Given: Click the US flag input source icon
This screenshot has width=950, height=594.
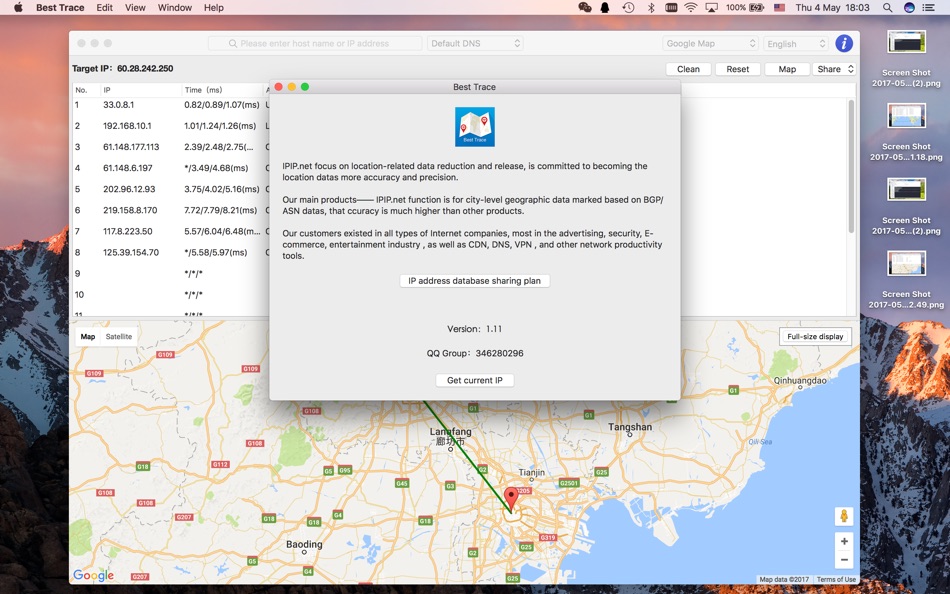Looking at the screenshot, I should coord(780,7).
